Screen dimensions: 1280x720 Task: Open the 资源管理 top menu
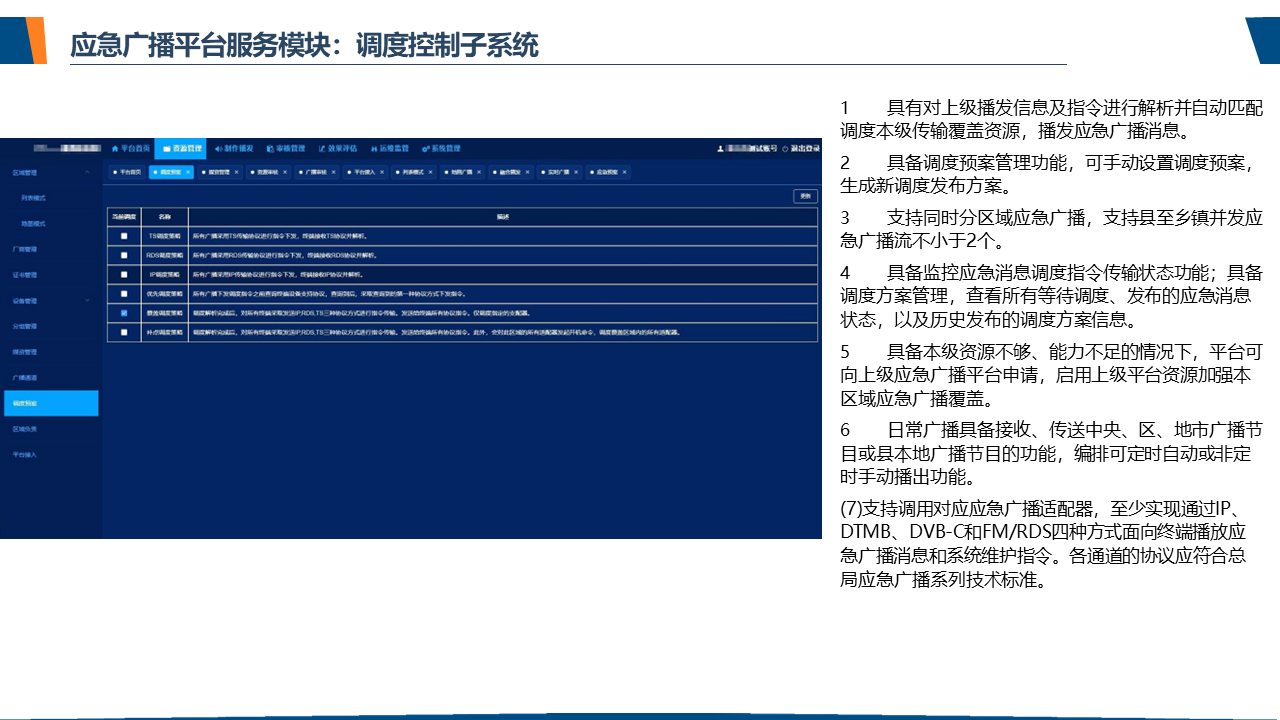(180, 148)
